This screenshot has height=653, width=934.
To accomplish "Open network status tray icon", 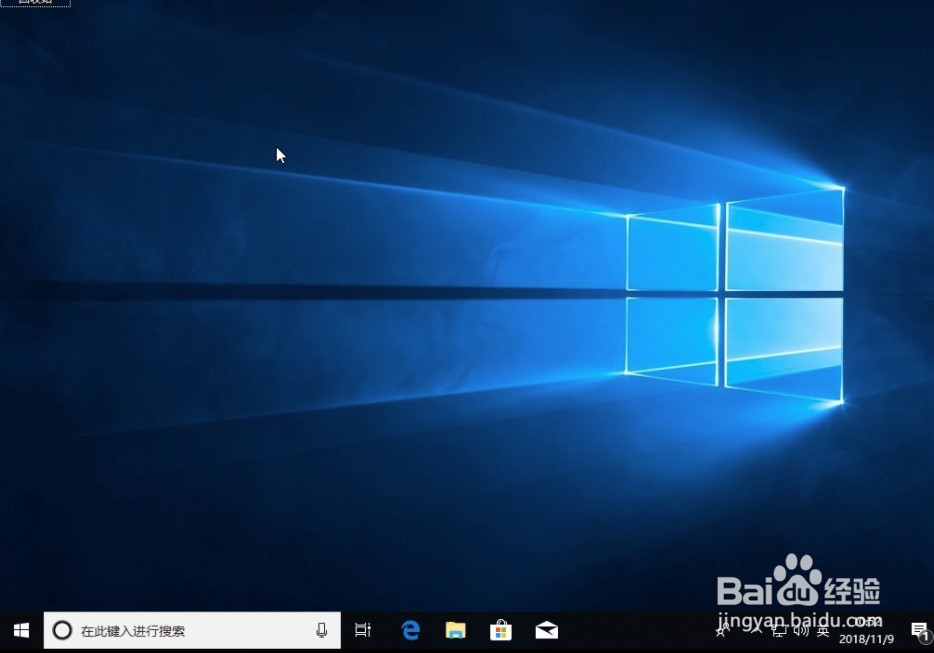I will point(780,630).
